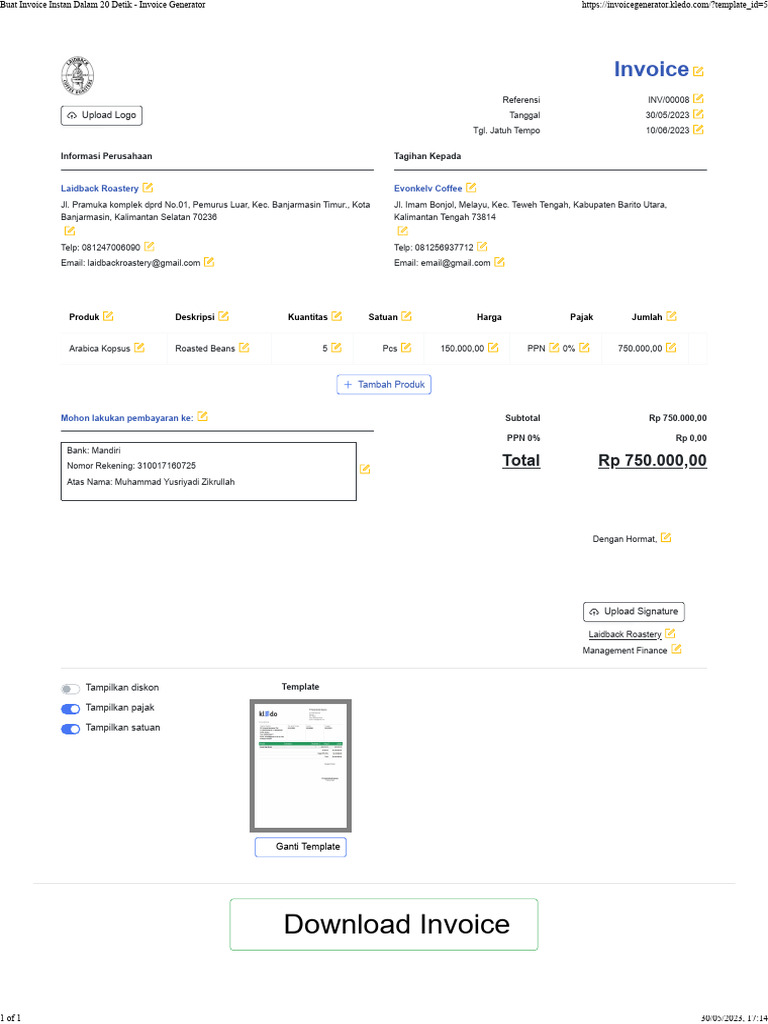Click Ganti Template button
Image resolution: width=768 pixels, height=1024 pixels.
300,847
